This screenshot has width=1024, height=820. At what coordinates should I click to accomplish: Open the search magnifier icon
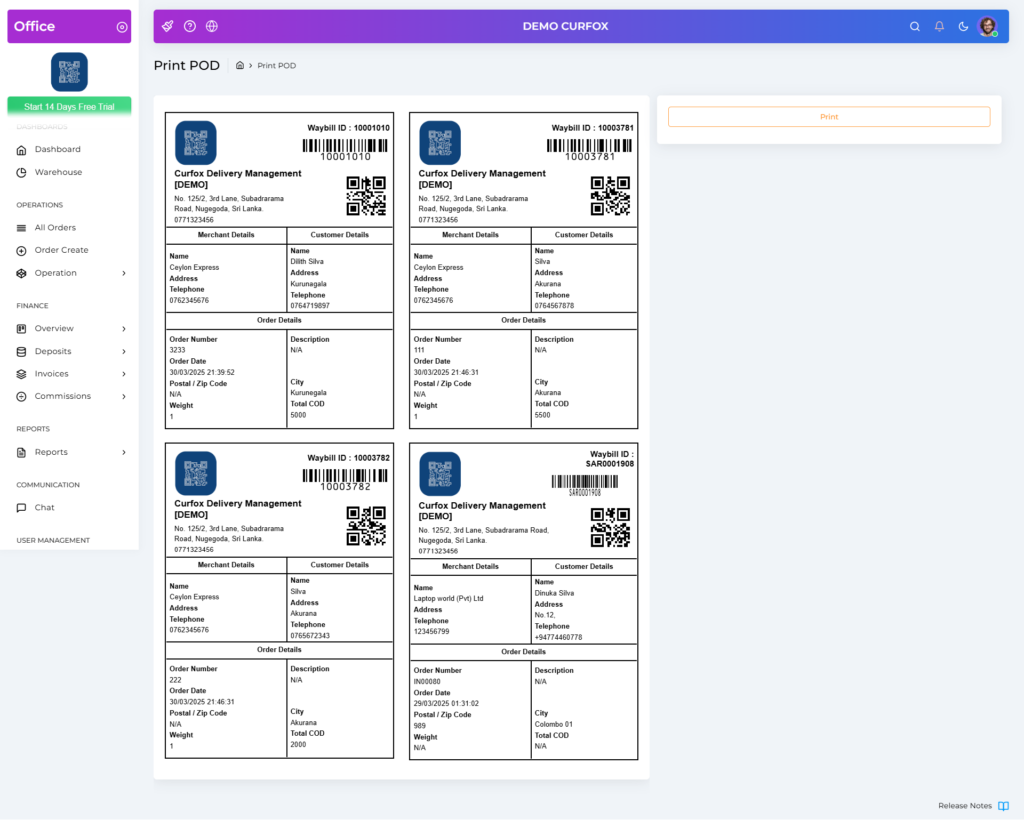point(915,26)
